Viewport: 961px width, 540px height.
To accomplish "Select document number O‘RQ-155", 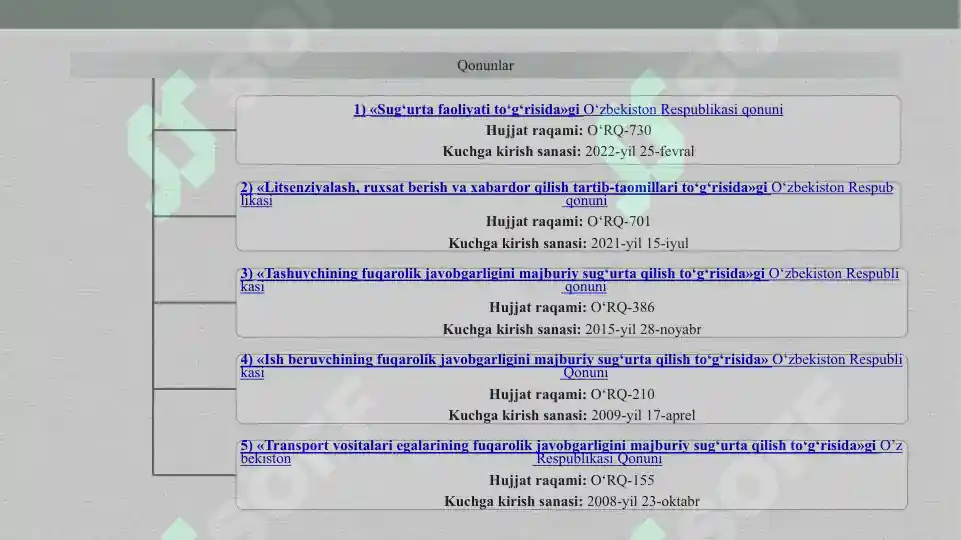I will [622, 480].
